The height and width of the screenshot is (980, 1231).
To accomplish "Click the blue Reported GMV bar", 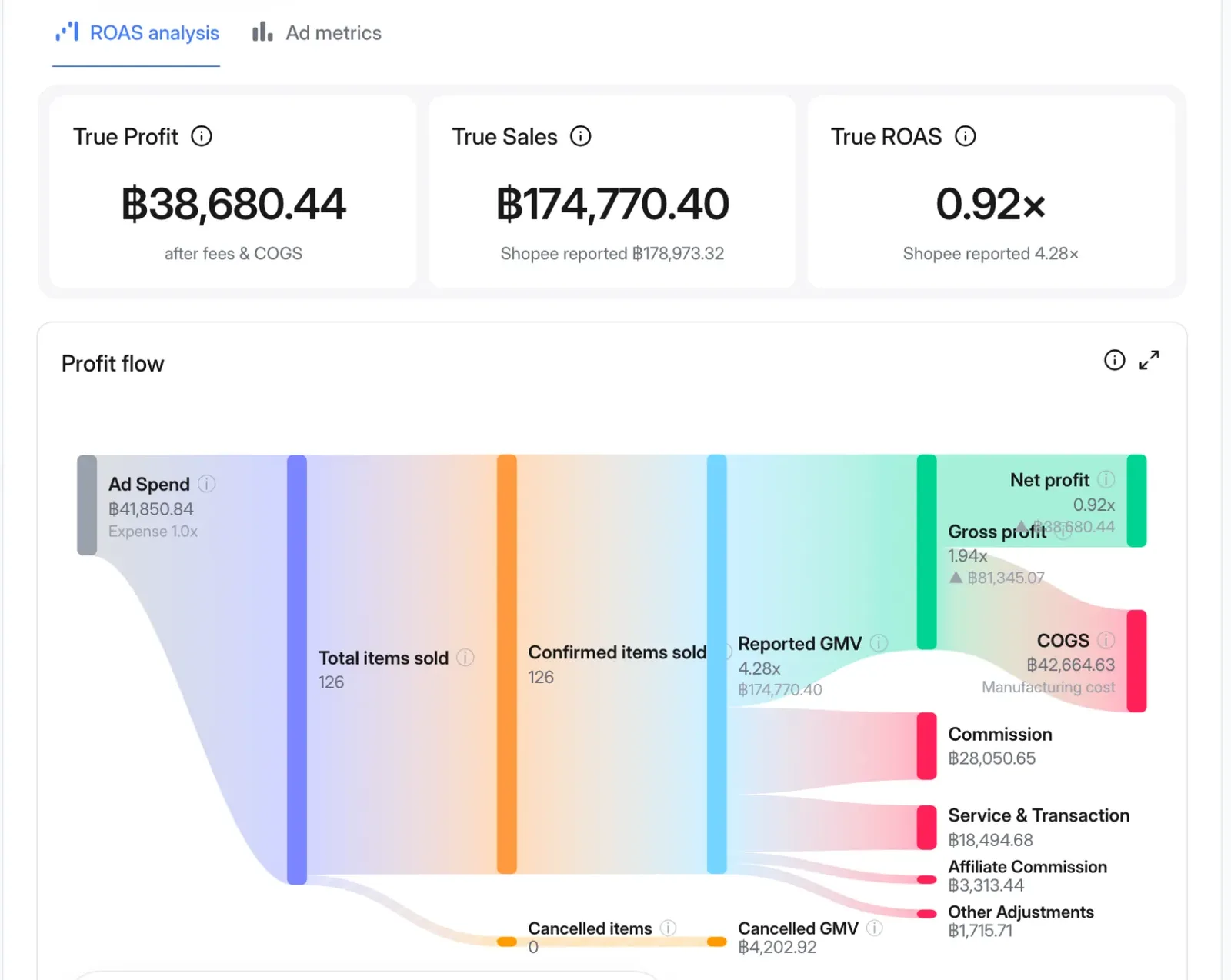I will tap(717, 664).
